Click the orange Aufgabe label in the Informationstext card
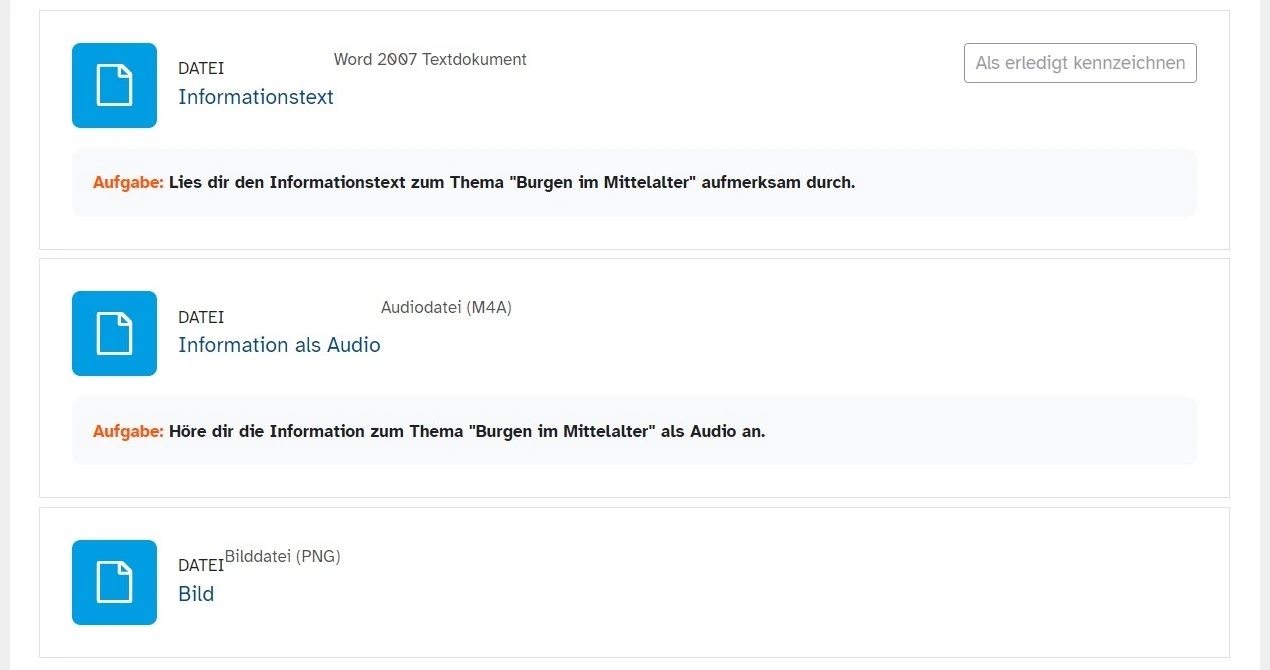The height and width of the screenshot is (670, 1270). coord(128,183)
